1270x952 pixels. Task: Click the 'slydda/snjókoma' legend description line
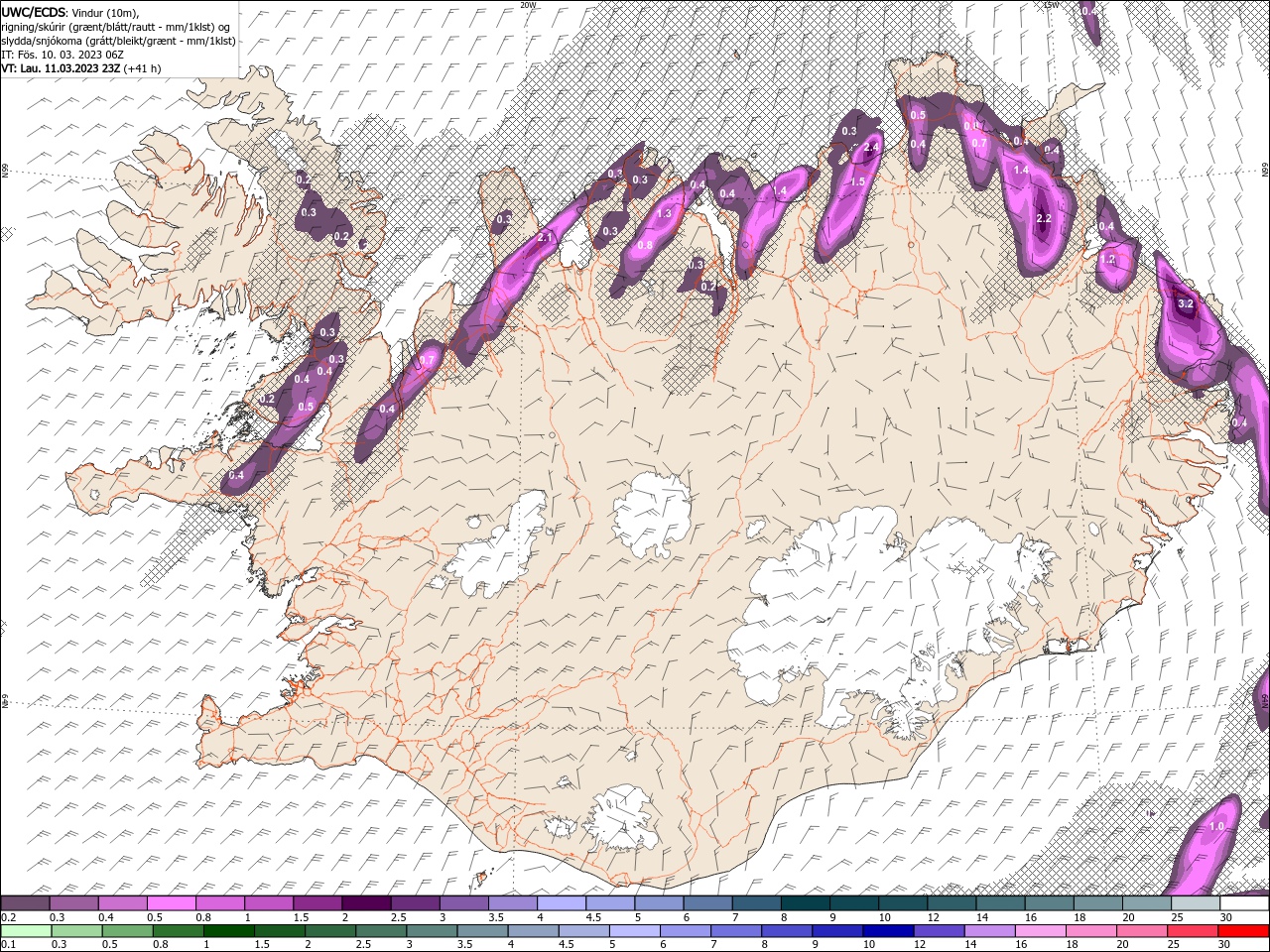[x=118, y=41]
